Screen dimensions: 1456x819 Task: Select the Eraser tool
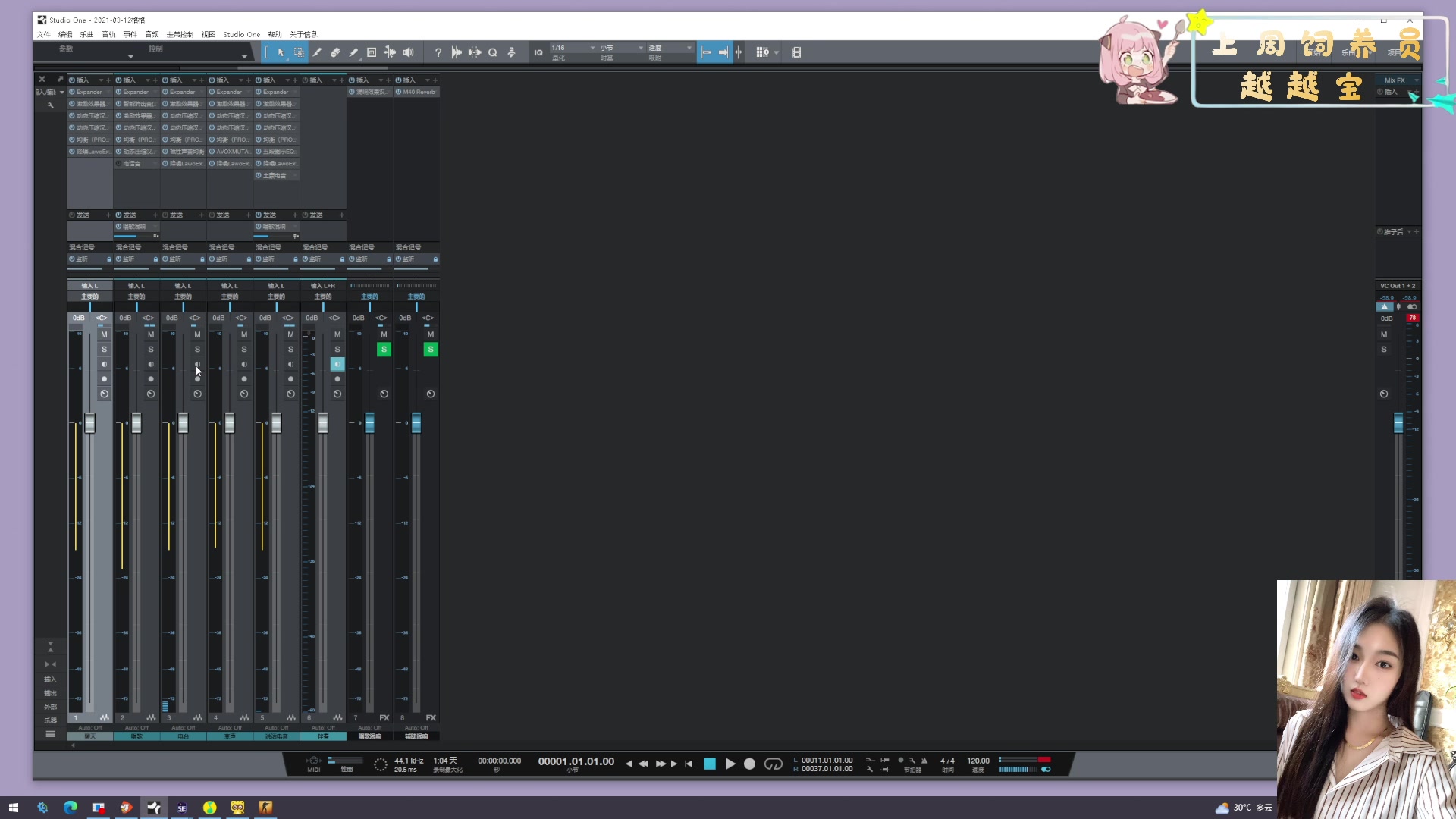[x=335, y=52]
